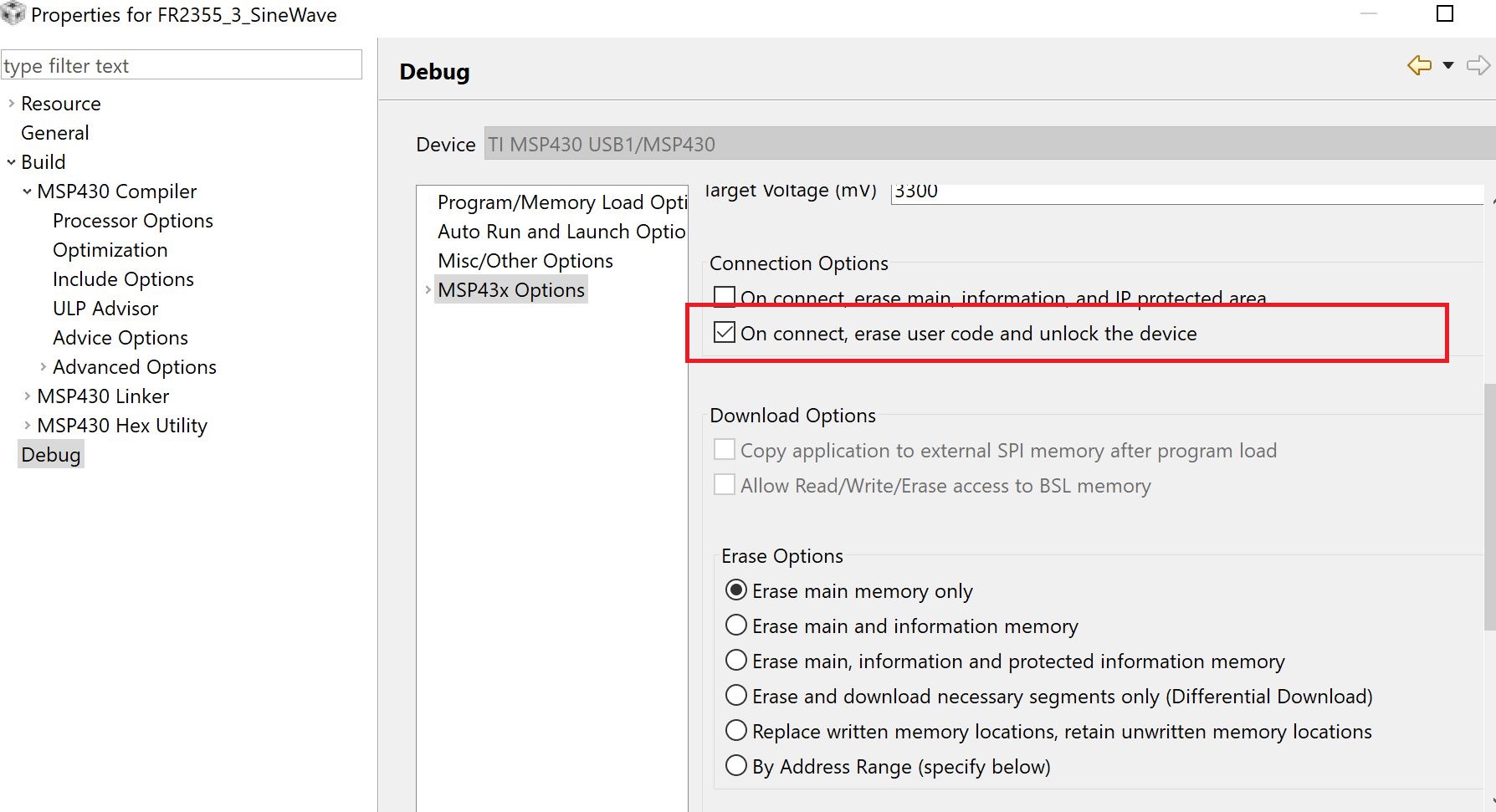Expand the MSP430 Linker node
The height and width of the screenshot is (812, 1496).
click(x=28, y=396)
